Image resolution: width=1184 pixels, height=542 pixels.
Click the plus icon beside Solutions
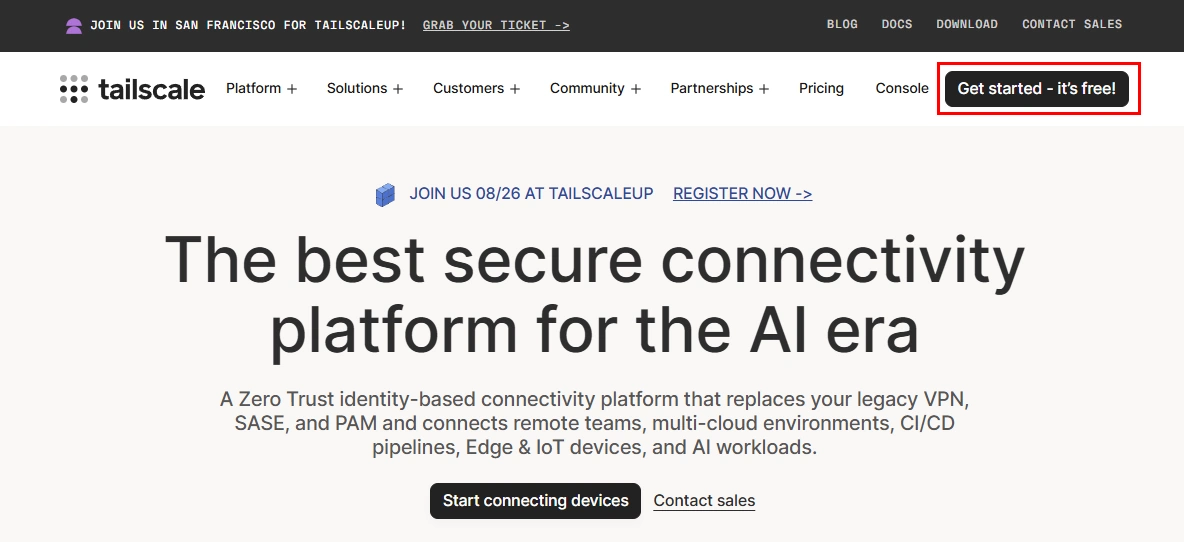[398, 89]
